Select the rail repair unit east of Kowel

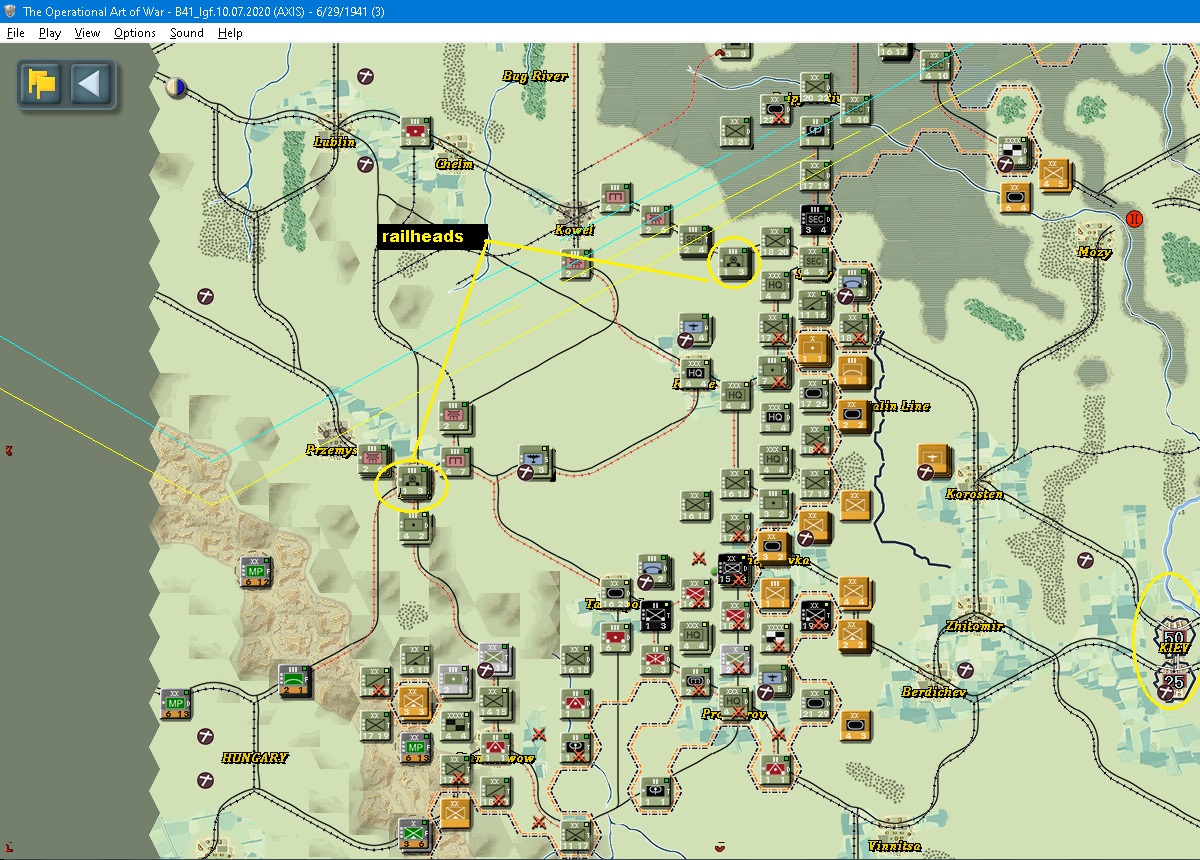click(734, 262)
